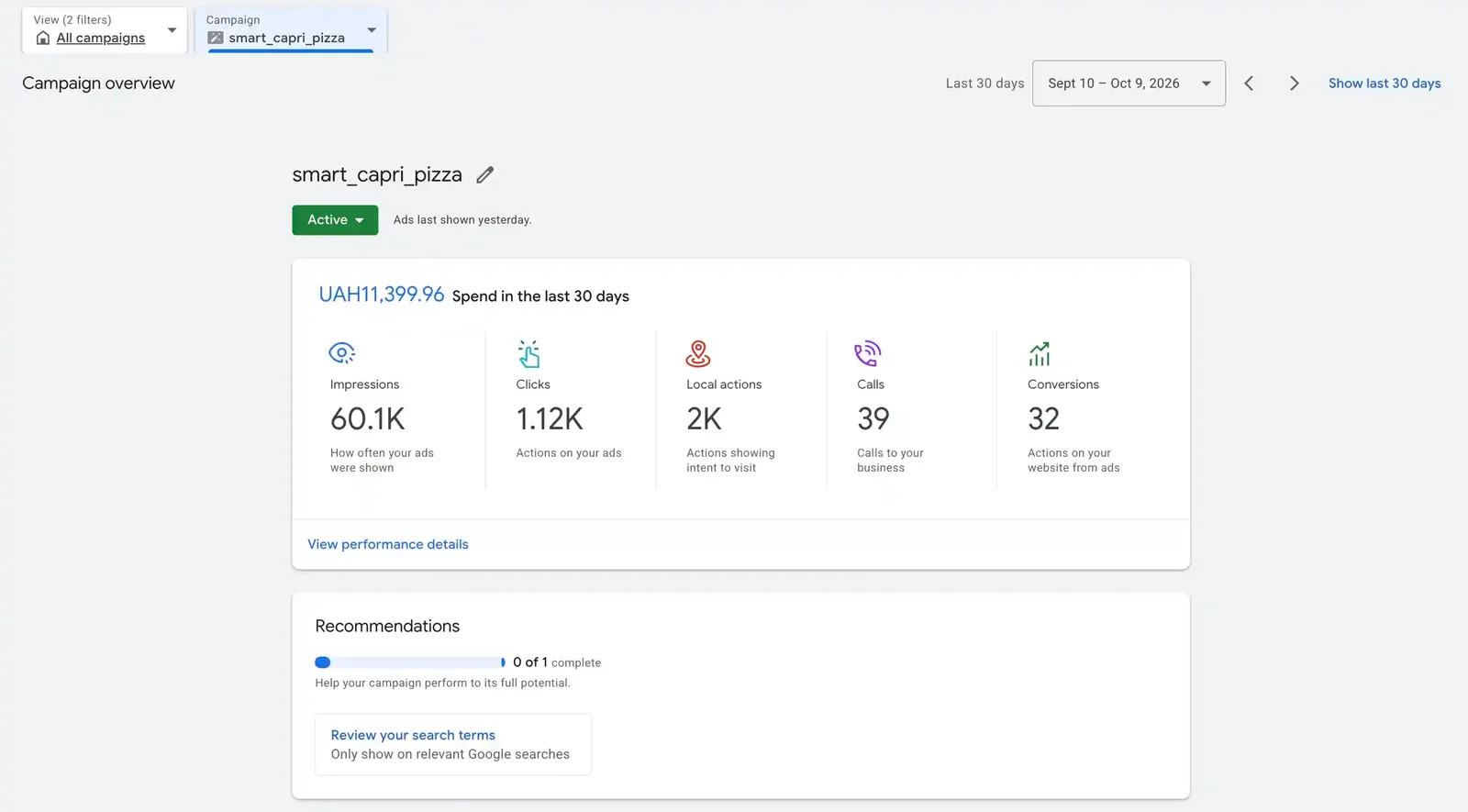Expand the Campaign selector dropdown arrow
This screenshot has height=812, width=1468.
(x=372, y=30)
